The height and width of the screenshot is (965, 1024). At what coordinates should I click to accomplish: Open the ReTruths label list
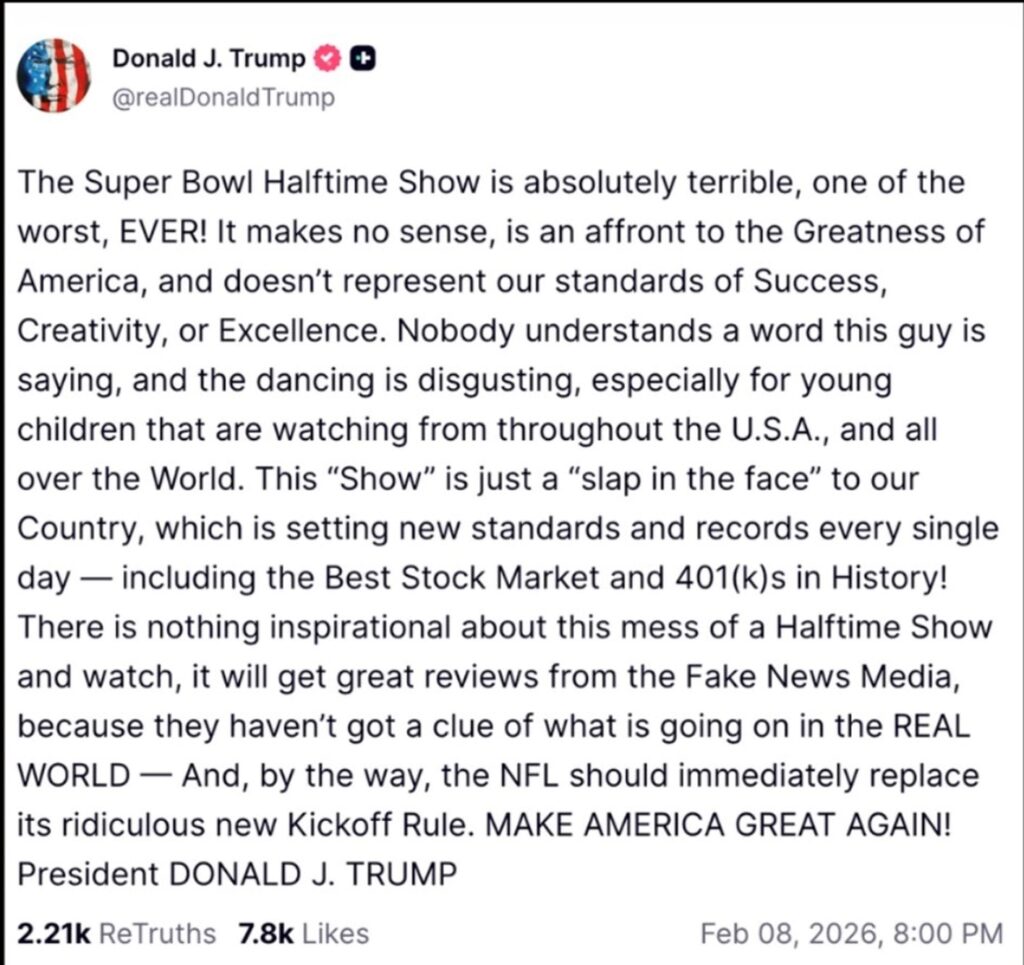click(x=158, y=933)
